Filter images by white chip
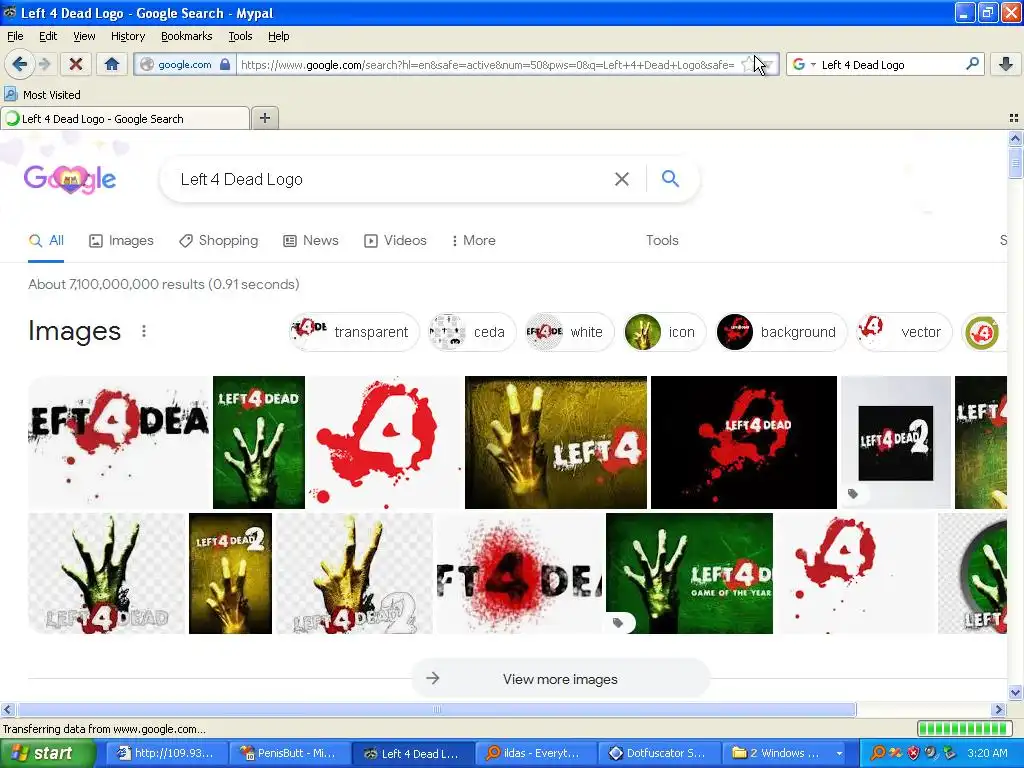Screen dimensions: 1024x768 pyautogui.click(x=569, y=332)
